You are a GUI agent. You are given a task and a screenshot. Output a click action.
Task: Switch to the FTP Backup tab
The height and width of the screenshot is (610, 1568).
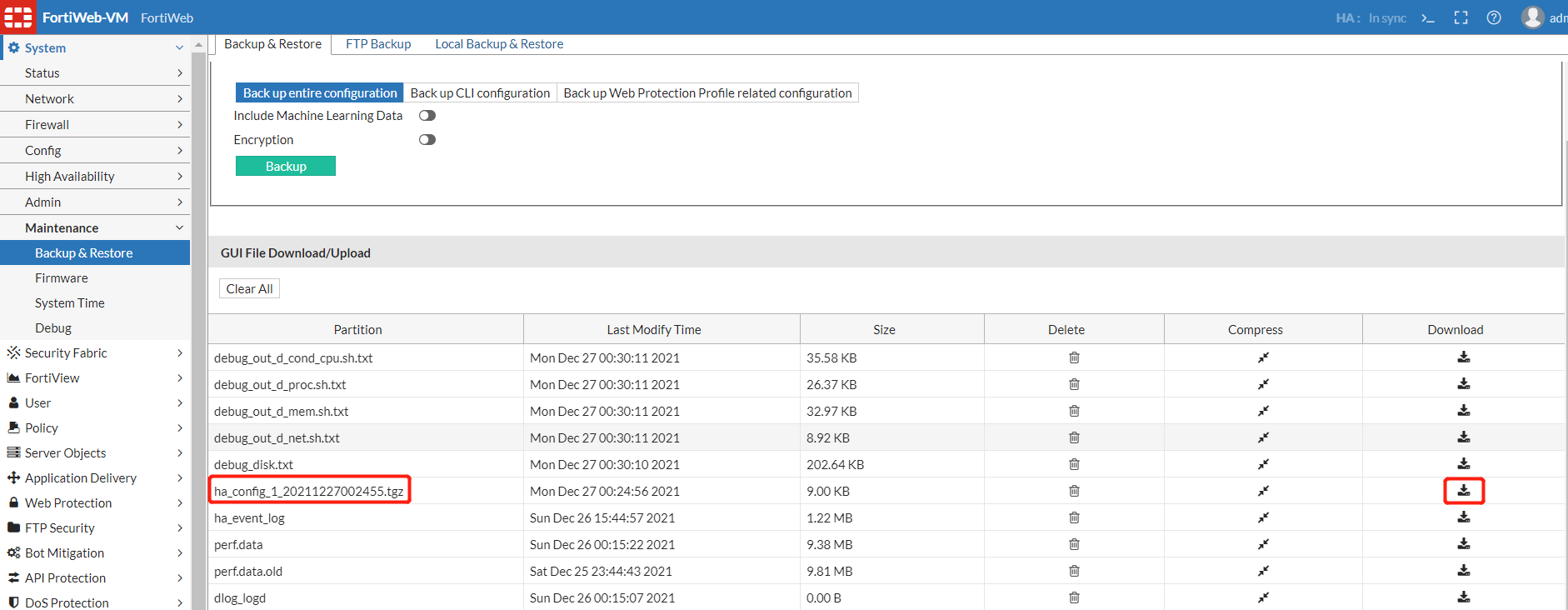(x=378, y=44)
